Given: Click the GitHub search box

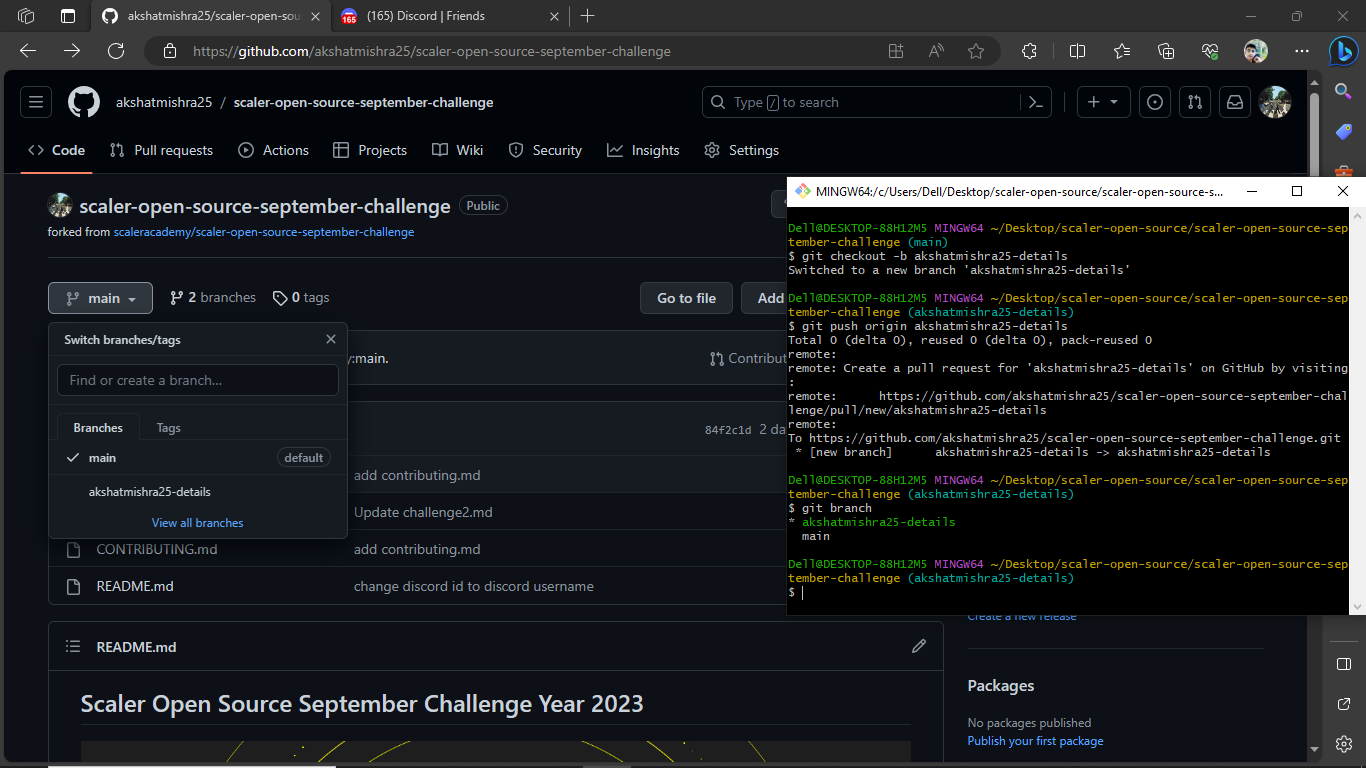Looking at the screenshot, I should 860,102.
